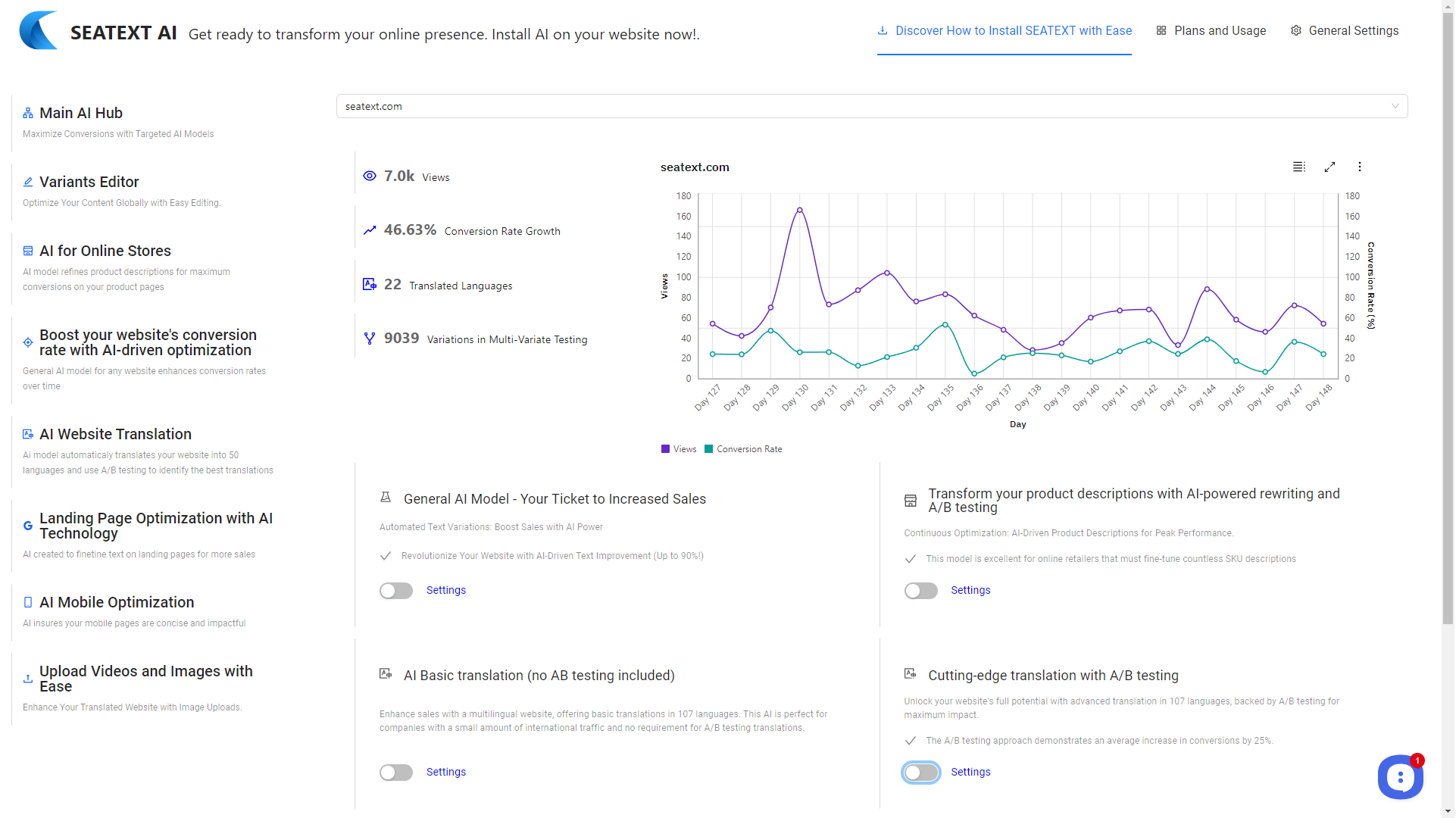Click the trend arrow icon beside Conversion Rate Growth
The width and height of the screenshot is (1456, 818).
370,230
